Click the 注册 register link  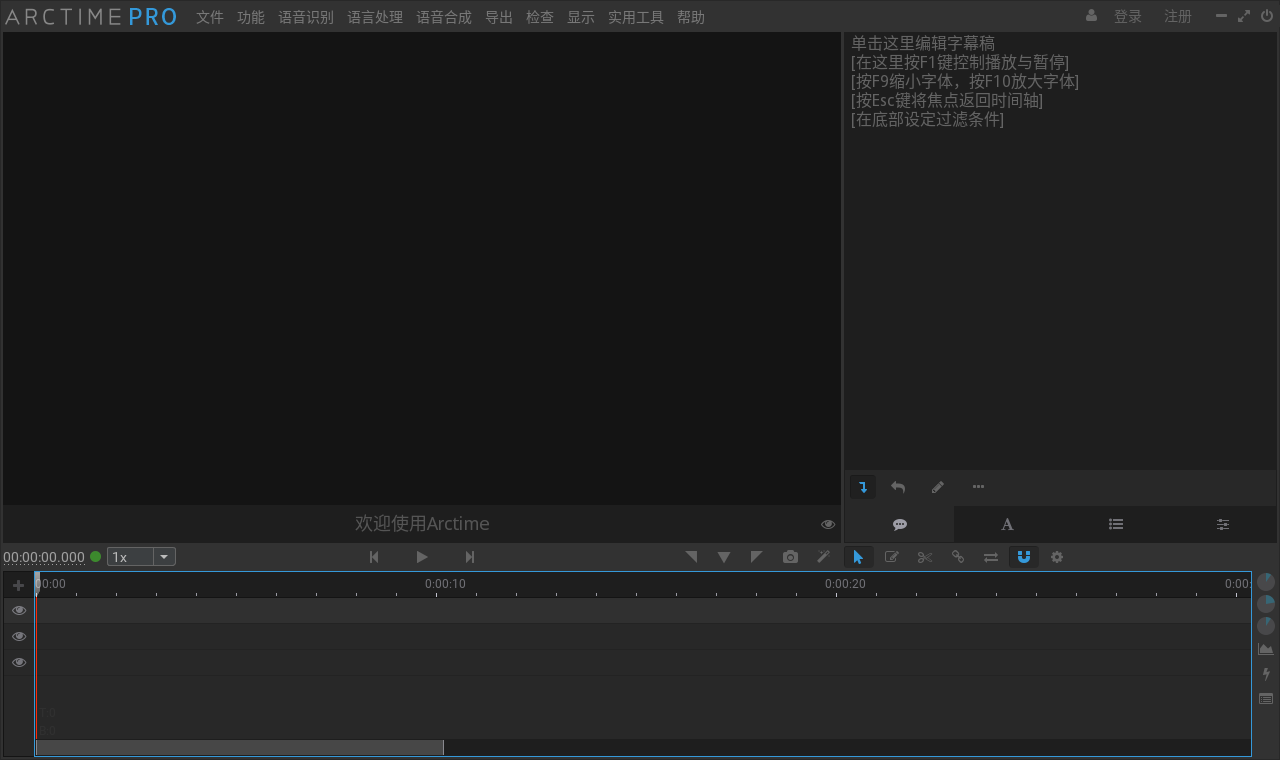1178,16
